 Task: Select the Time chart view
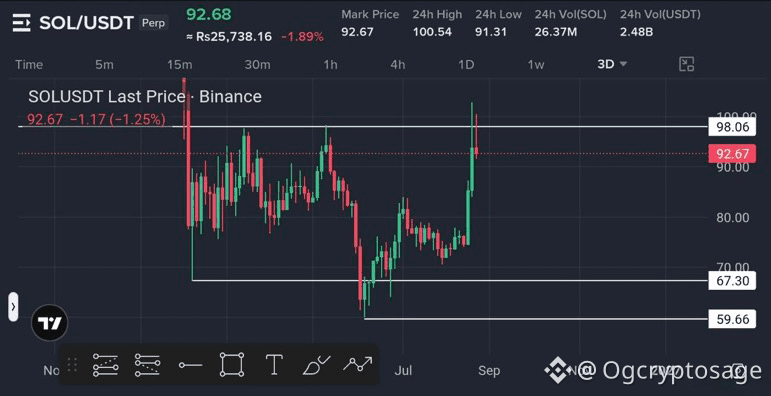coord(29,64)
